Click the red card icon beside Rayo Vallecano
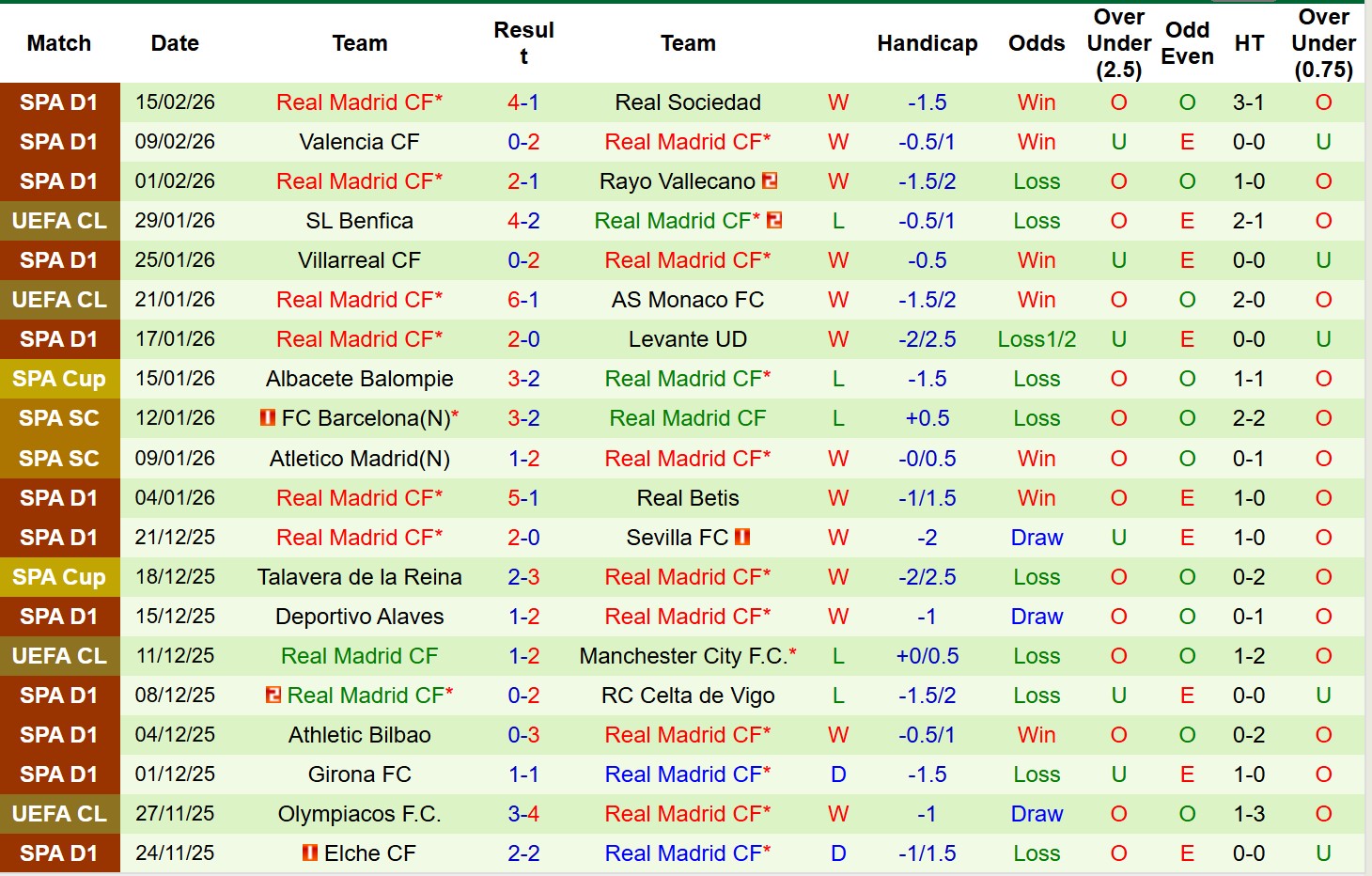The image size is (1372, 876). click(x=770, y=180)
